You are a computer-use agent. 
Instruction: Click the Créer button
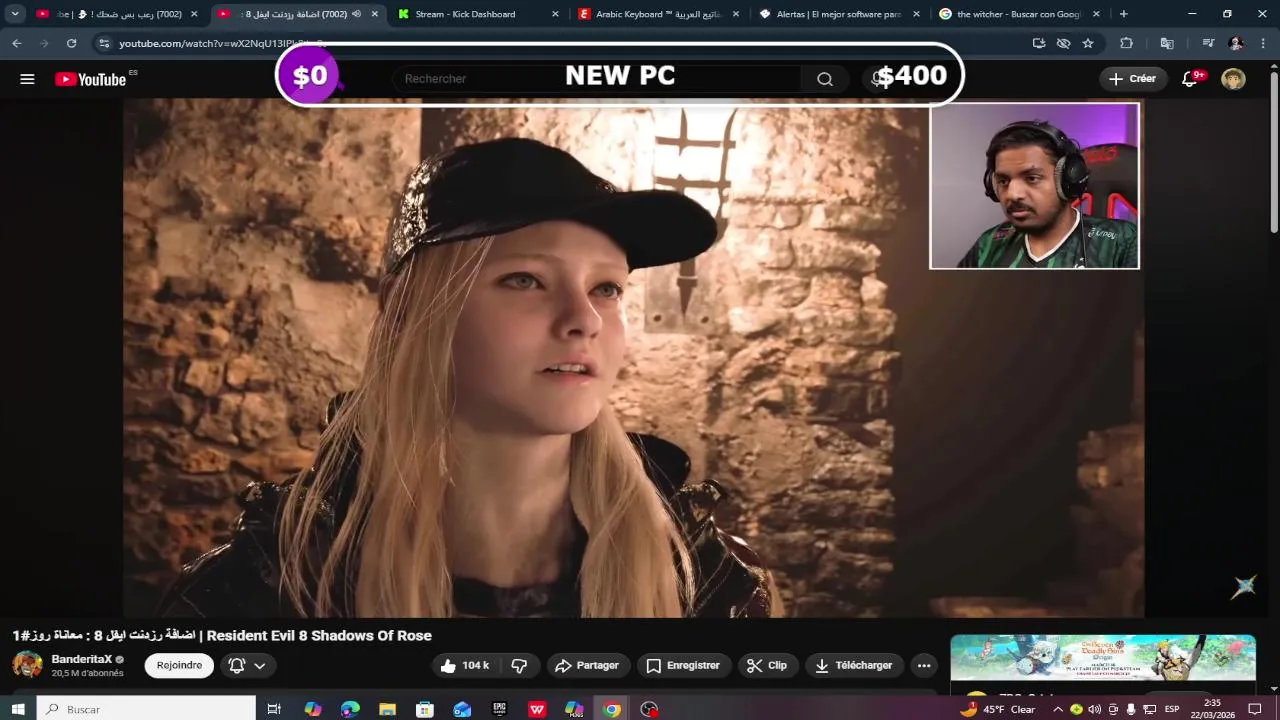tap(1133, 79)
